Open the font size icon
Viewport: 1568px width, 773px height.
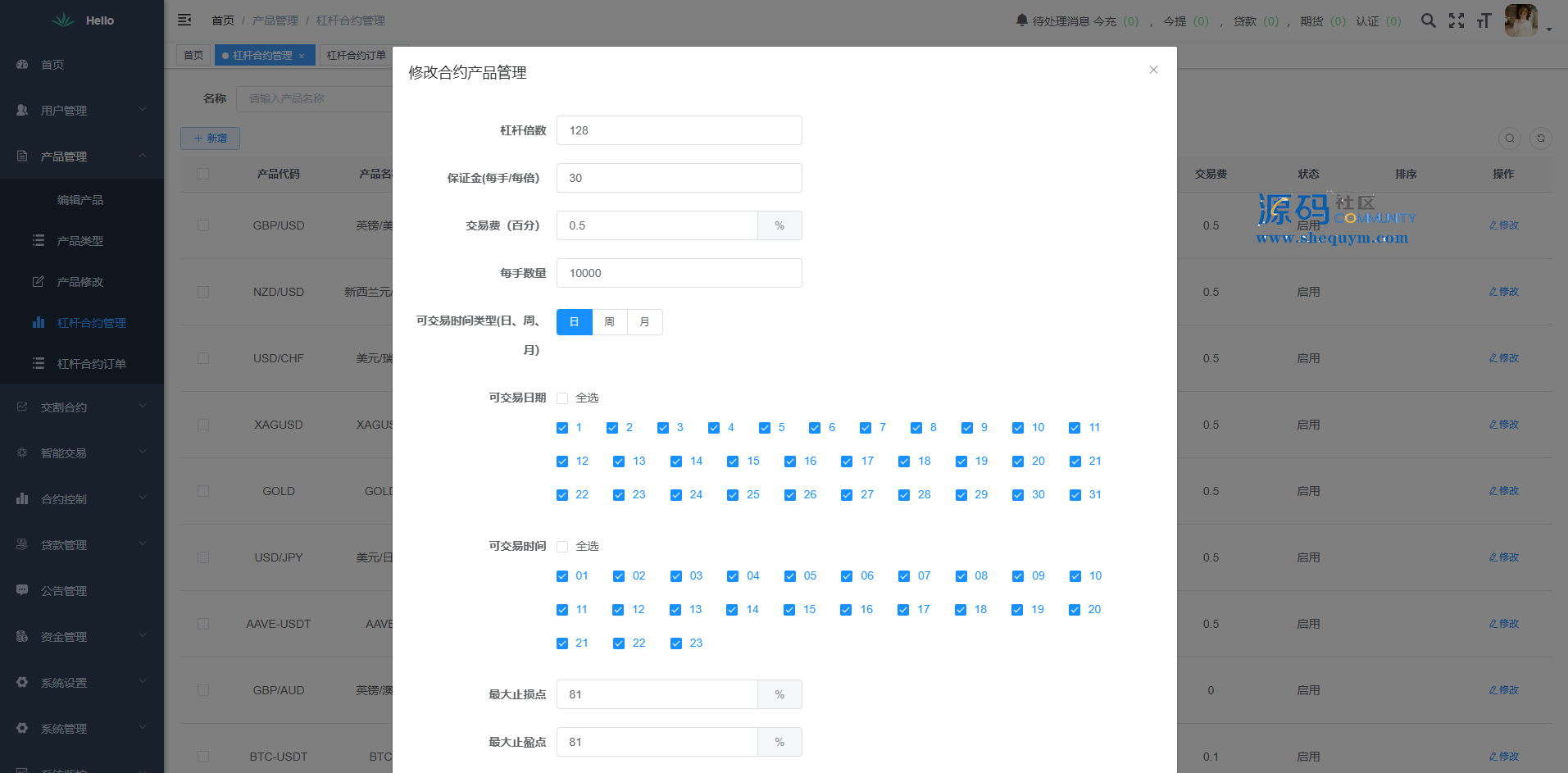pyautogui.click(x=1484, y=20)
